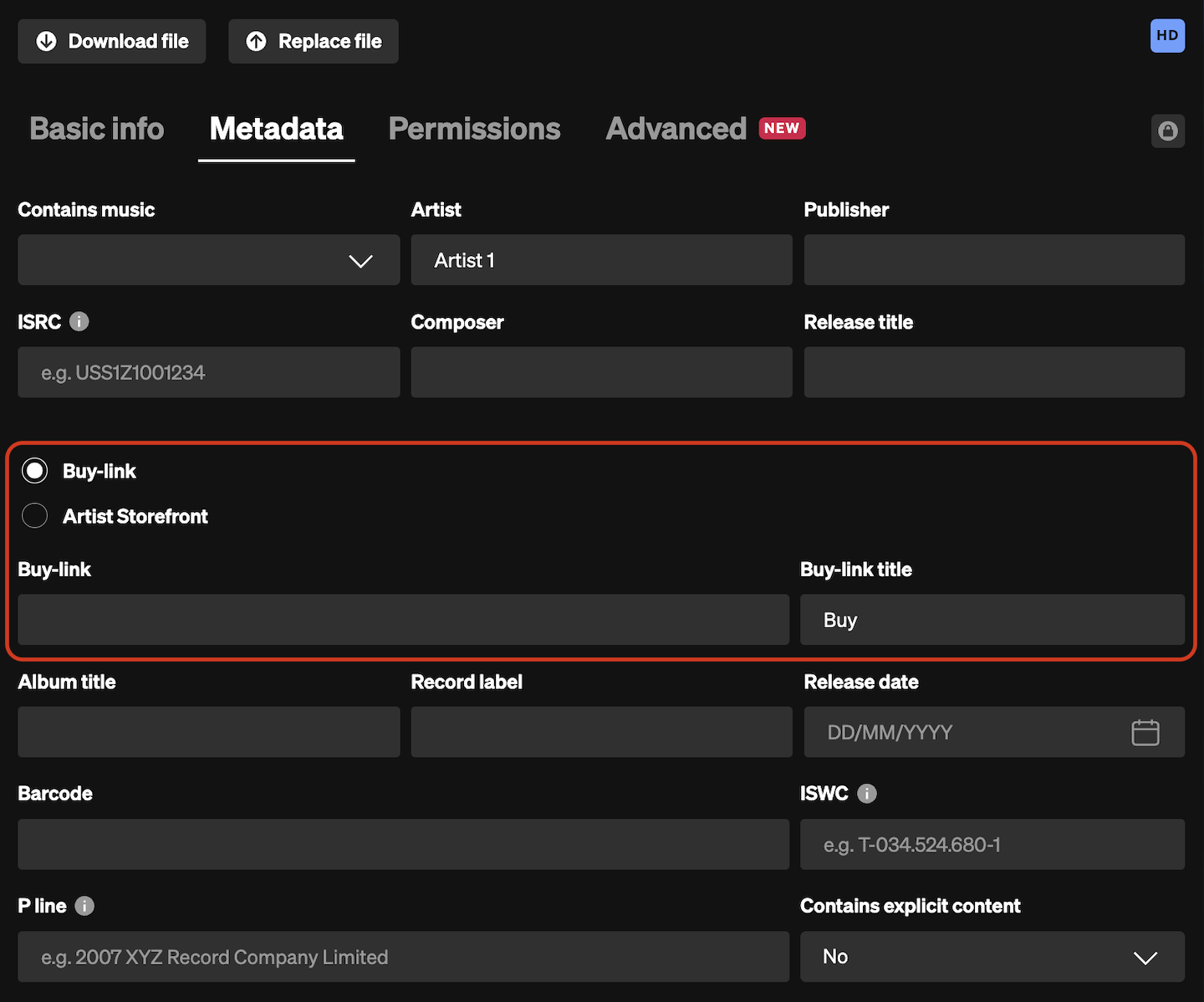
Task: Expand the Contains music dropdown
Action: pos(208,260)
